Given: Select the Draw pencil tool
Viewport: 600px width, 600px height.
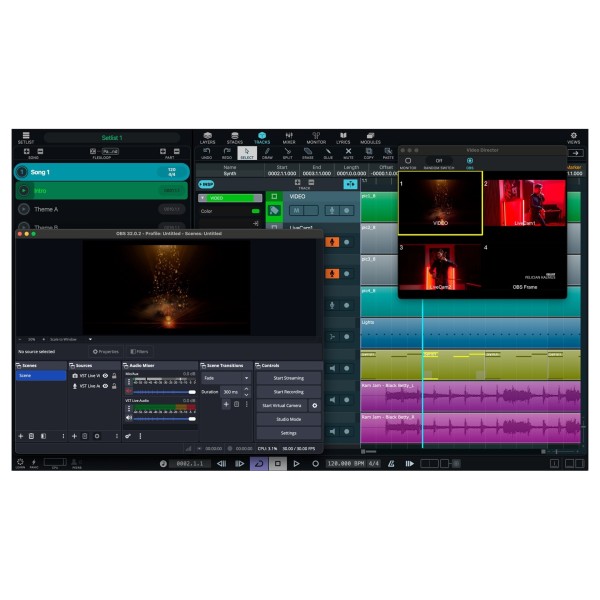Looking at the screenshot, I should click(x=267, y=152).
